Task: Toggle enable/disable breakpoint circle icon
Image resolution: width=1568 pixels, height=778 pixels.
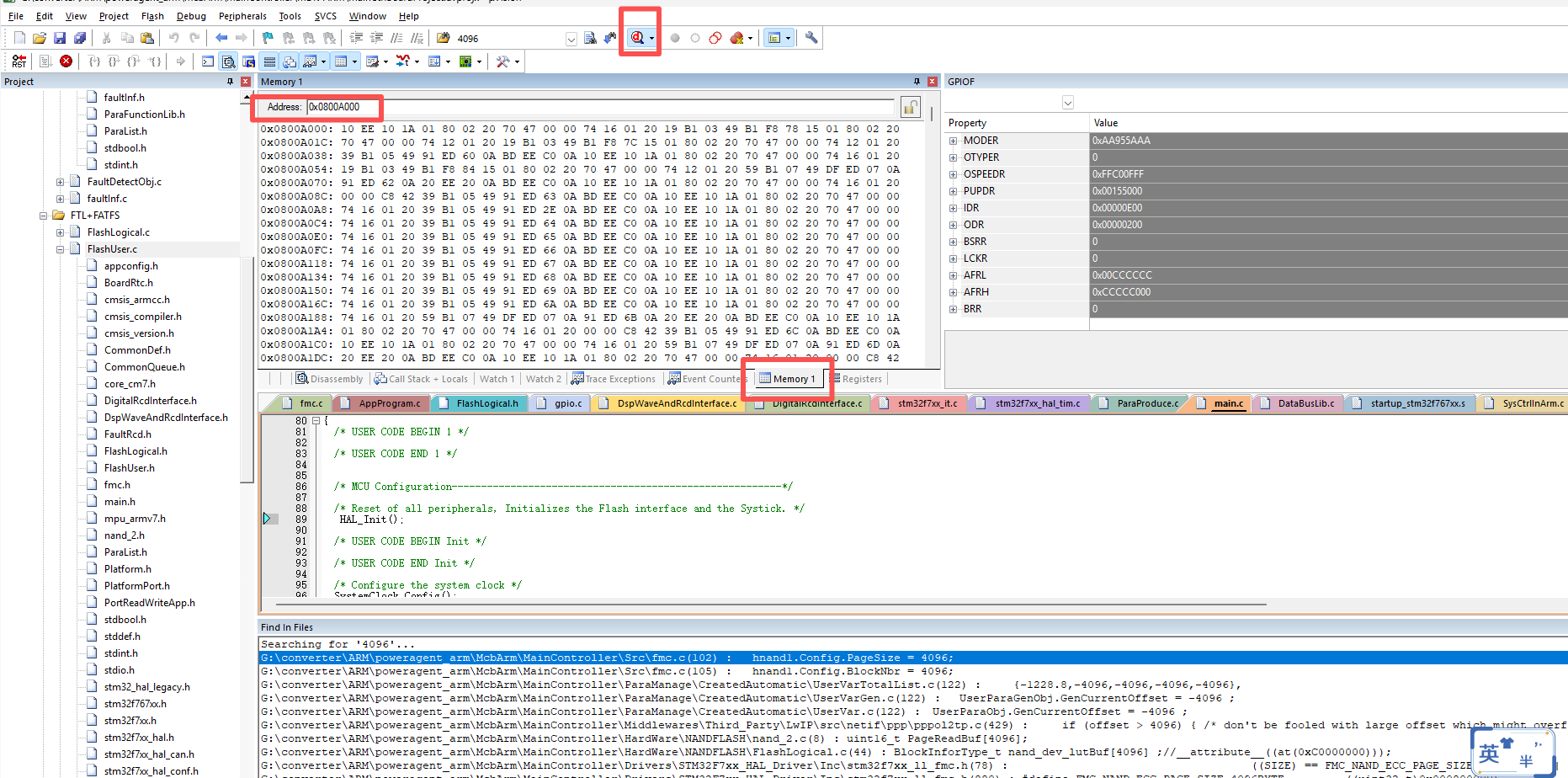Action: 695,38
